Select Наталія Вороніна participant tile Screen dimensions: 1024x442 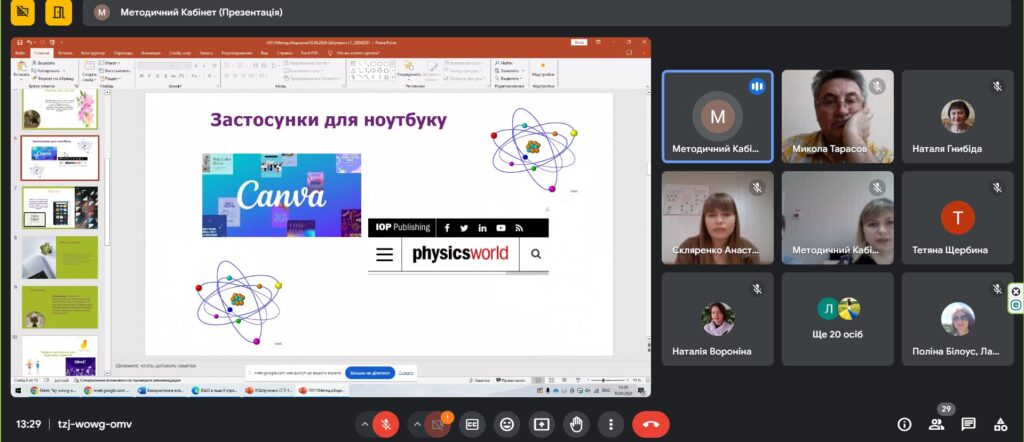(718, 319)
